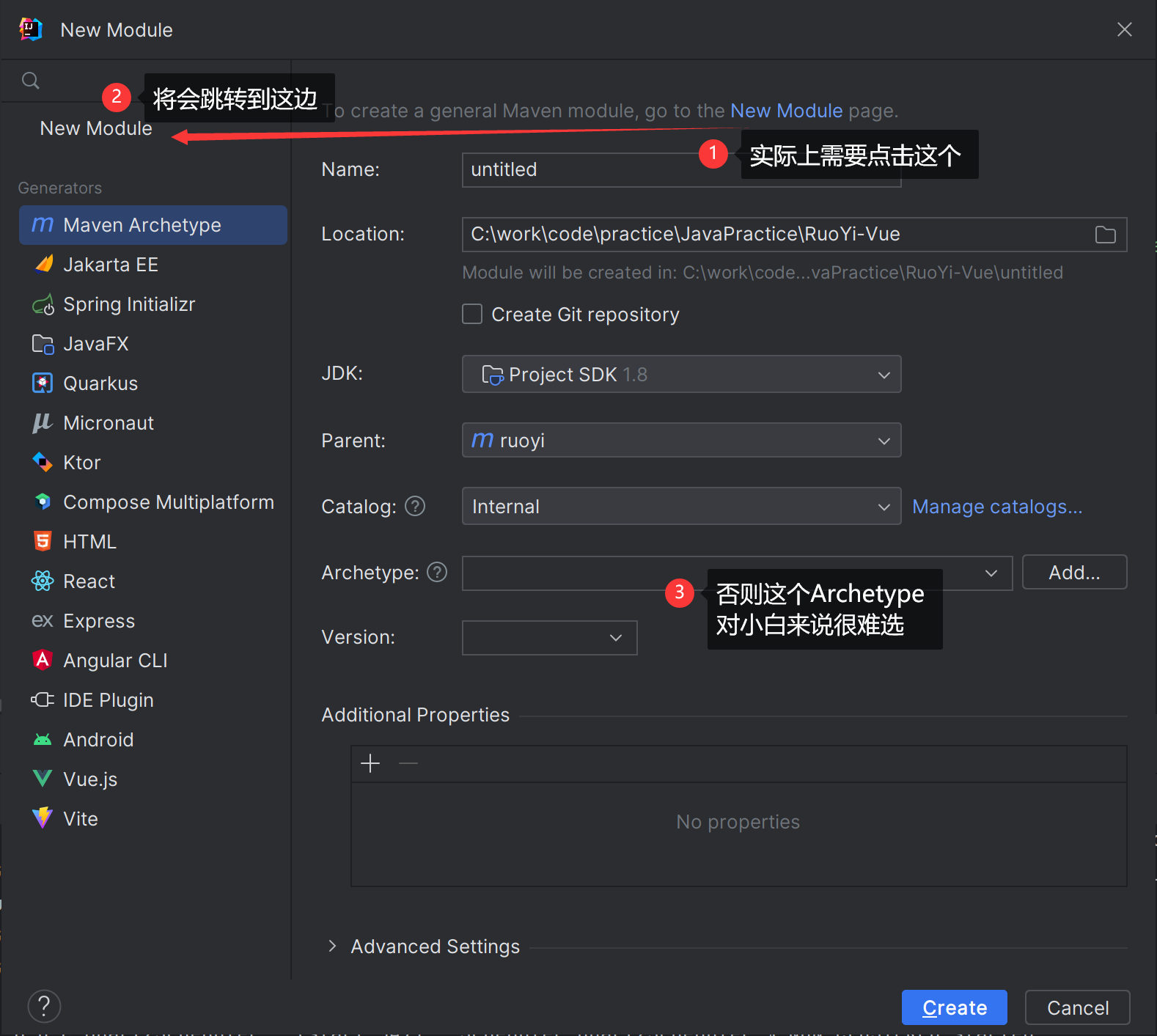Click the Catalog help question mark
Screen dimensions: 1157x1036
point(415,506)
